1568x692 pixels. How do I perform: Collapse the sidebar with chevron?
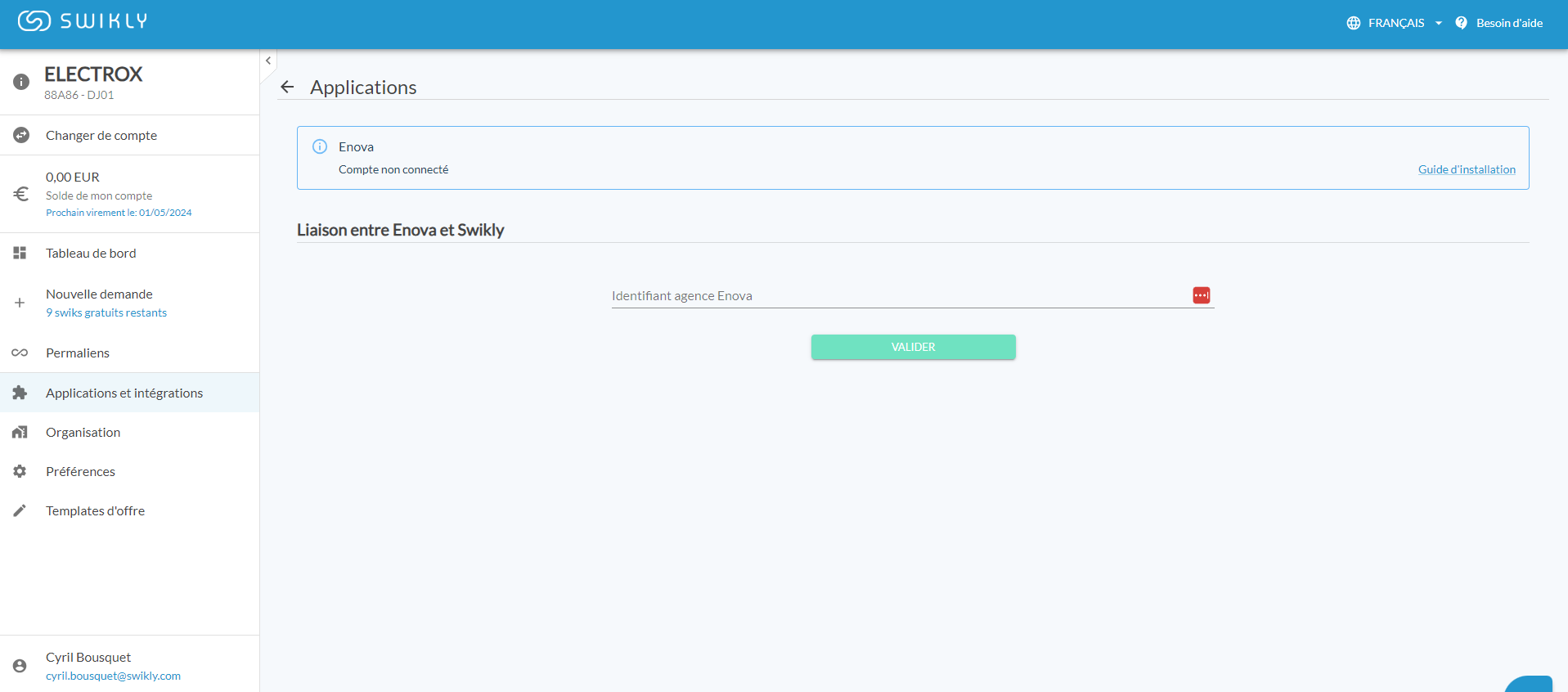(x=268, y=61)
